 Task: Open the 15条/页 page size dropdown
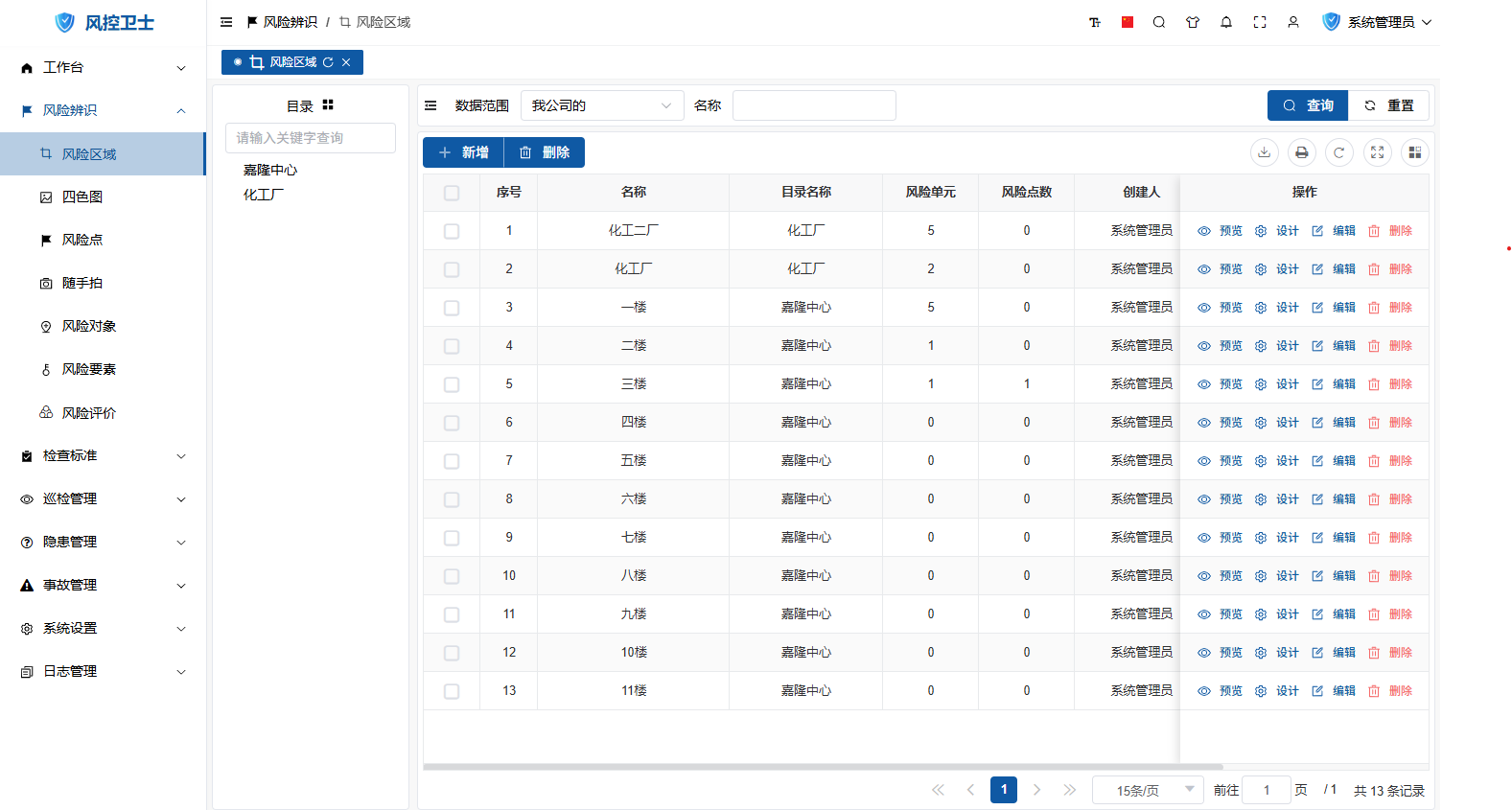click(1148, 790)
